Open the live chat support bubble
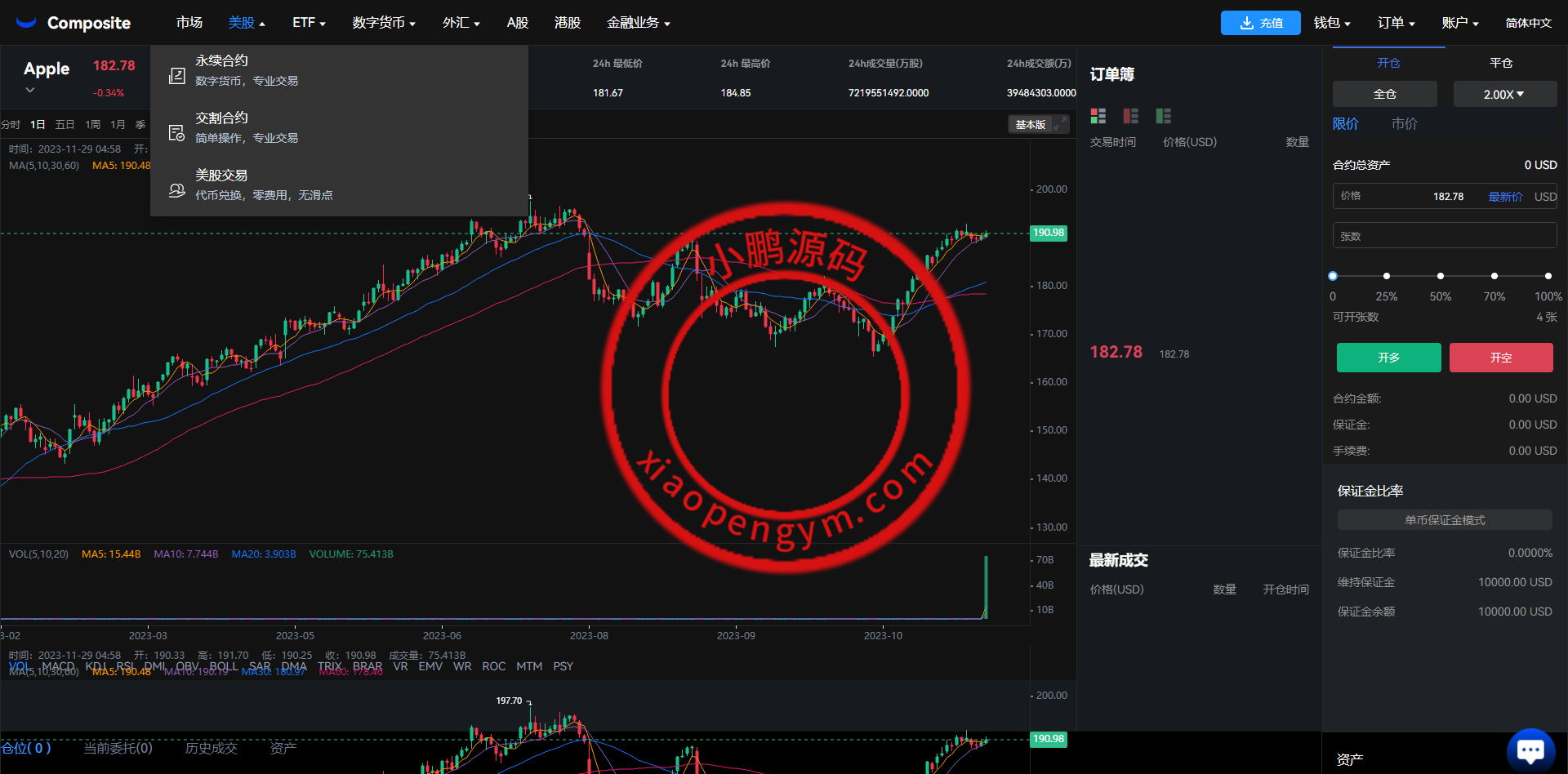Screen dimensions: 1568x774 pos(1530,750)
